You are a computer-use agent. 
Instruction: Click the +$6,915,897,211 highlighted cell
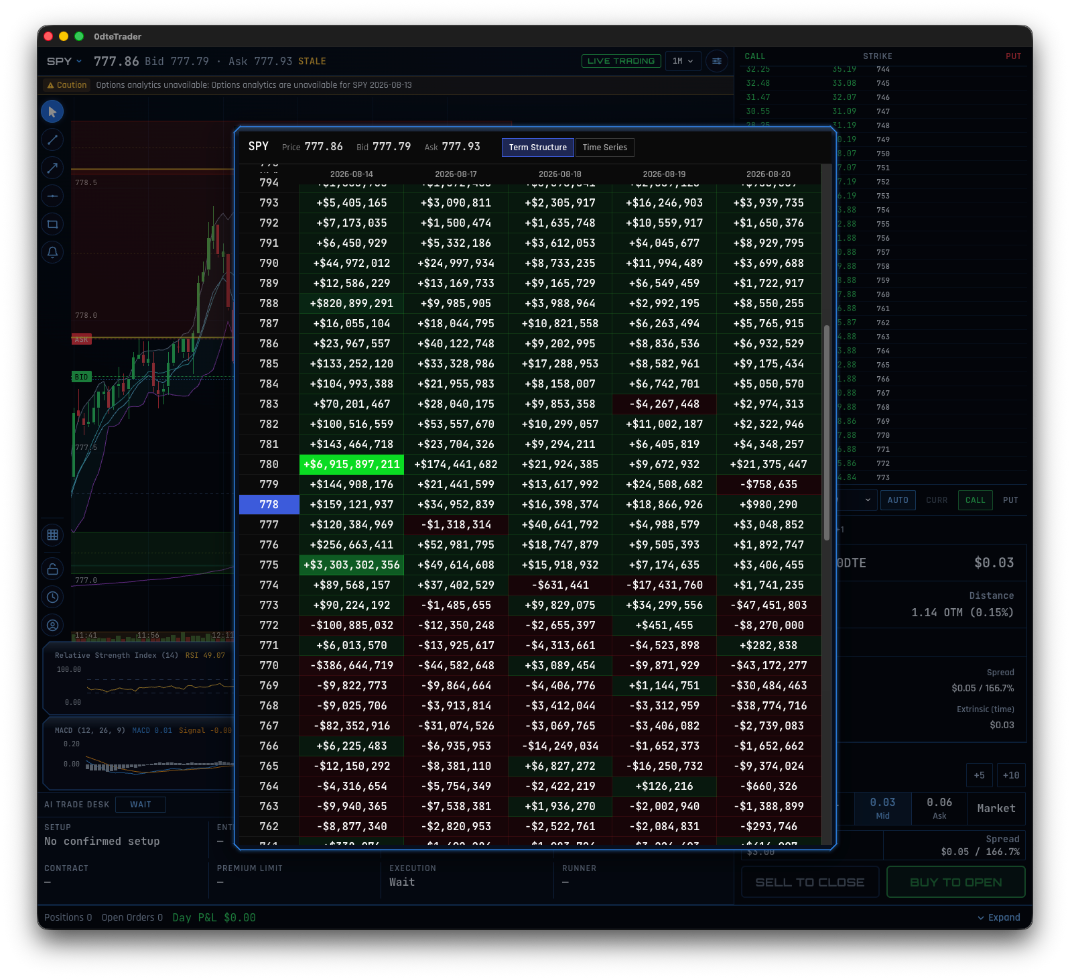pos(351,465)
